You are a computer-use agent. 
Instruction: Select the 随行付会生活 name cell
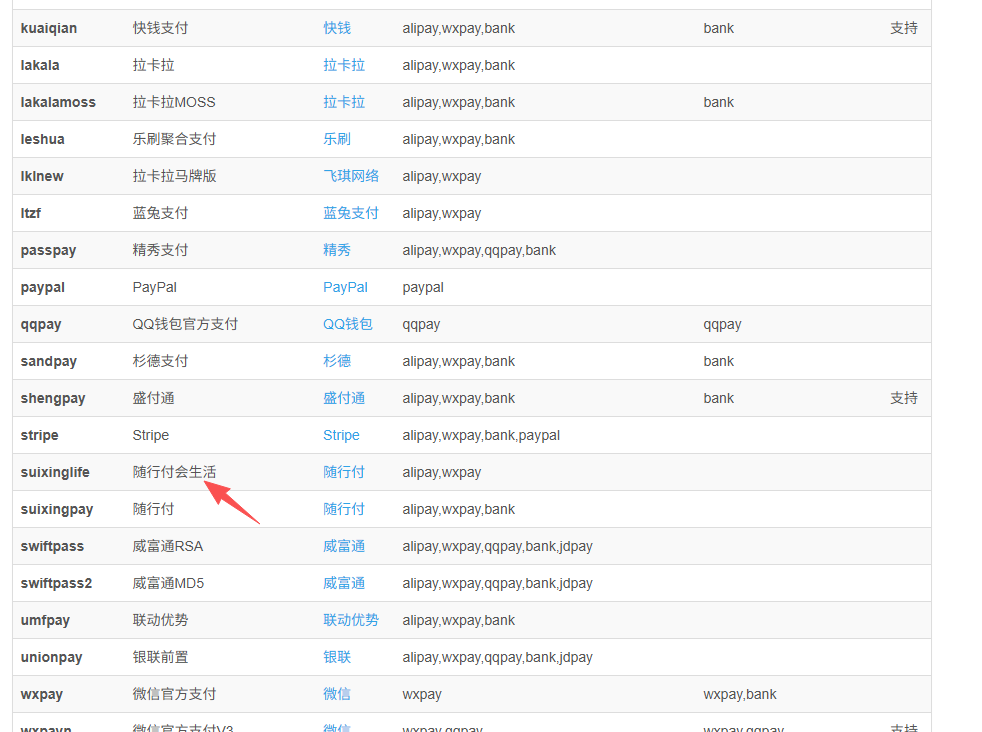(x=174, y=472)
